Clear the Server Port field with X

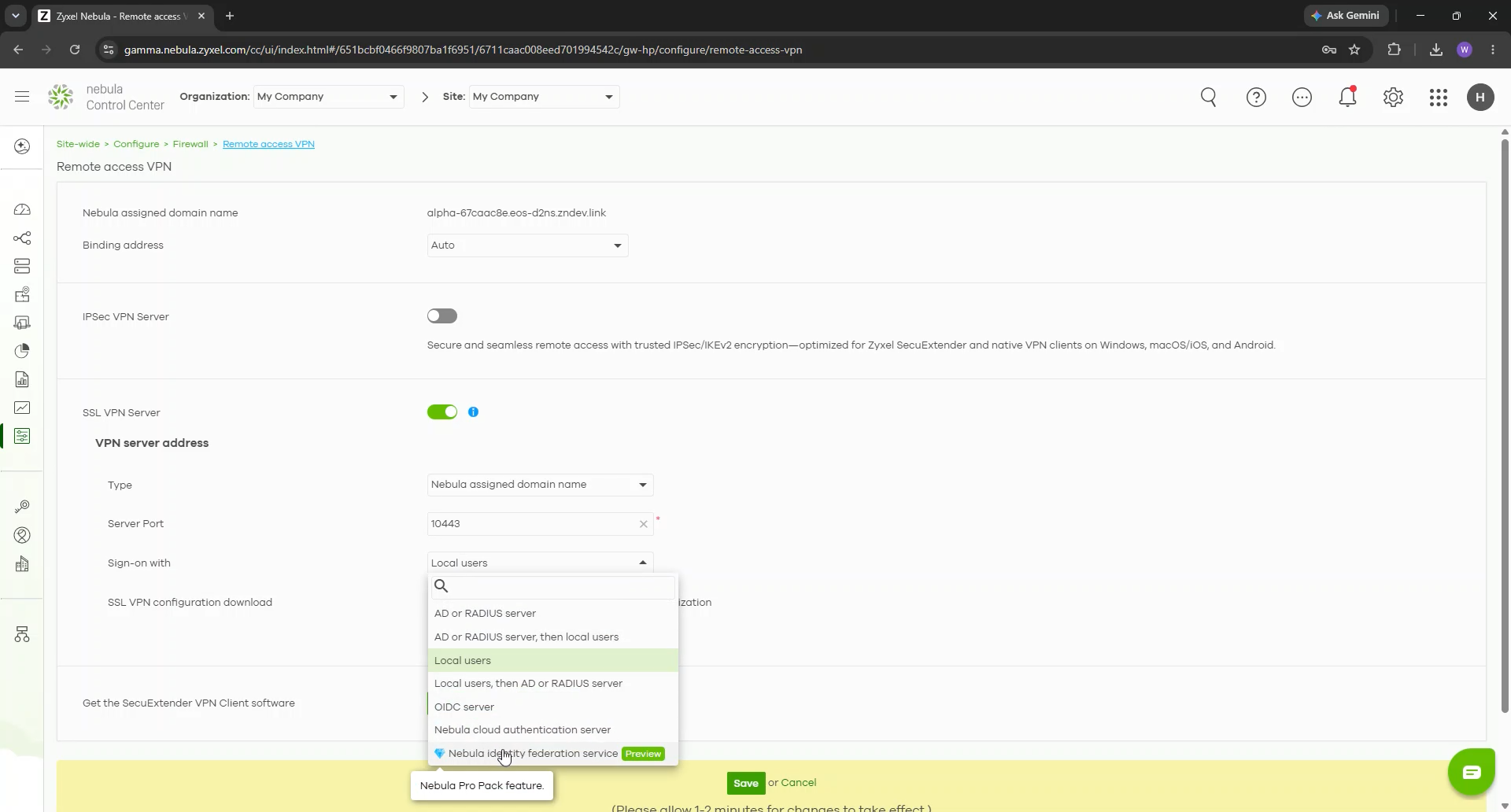click(x=643, y=524)
